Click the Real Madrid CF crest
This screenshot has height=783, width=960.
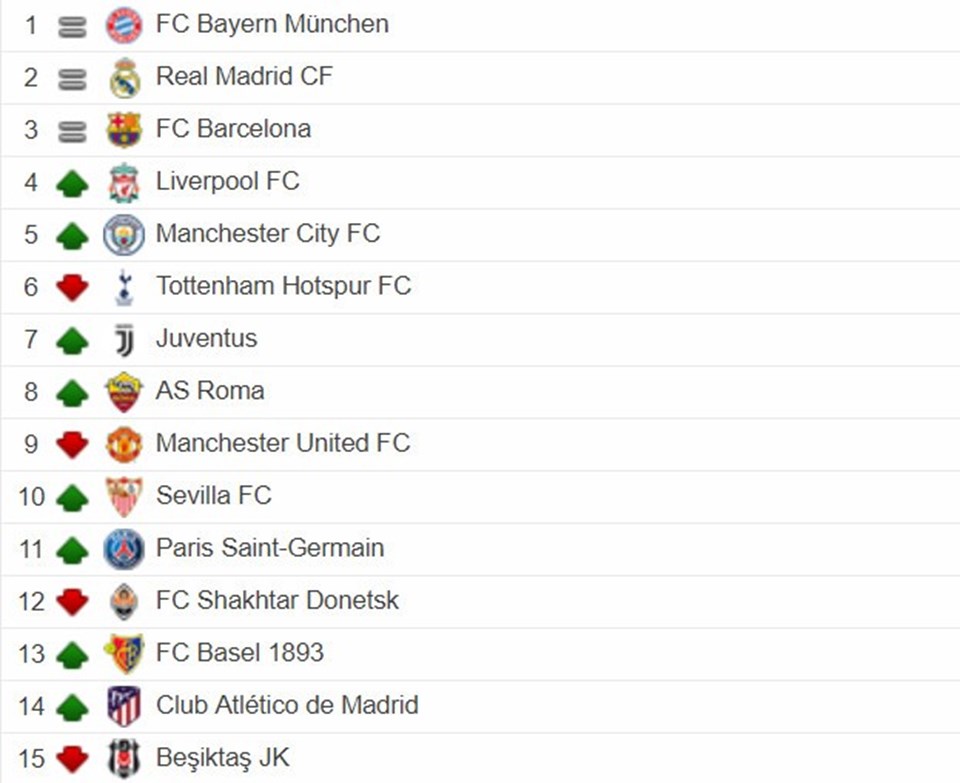(x=124, y=78)
